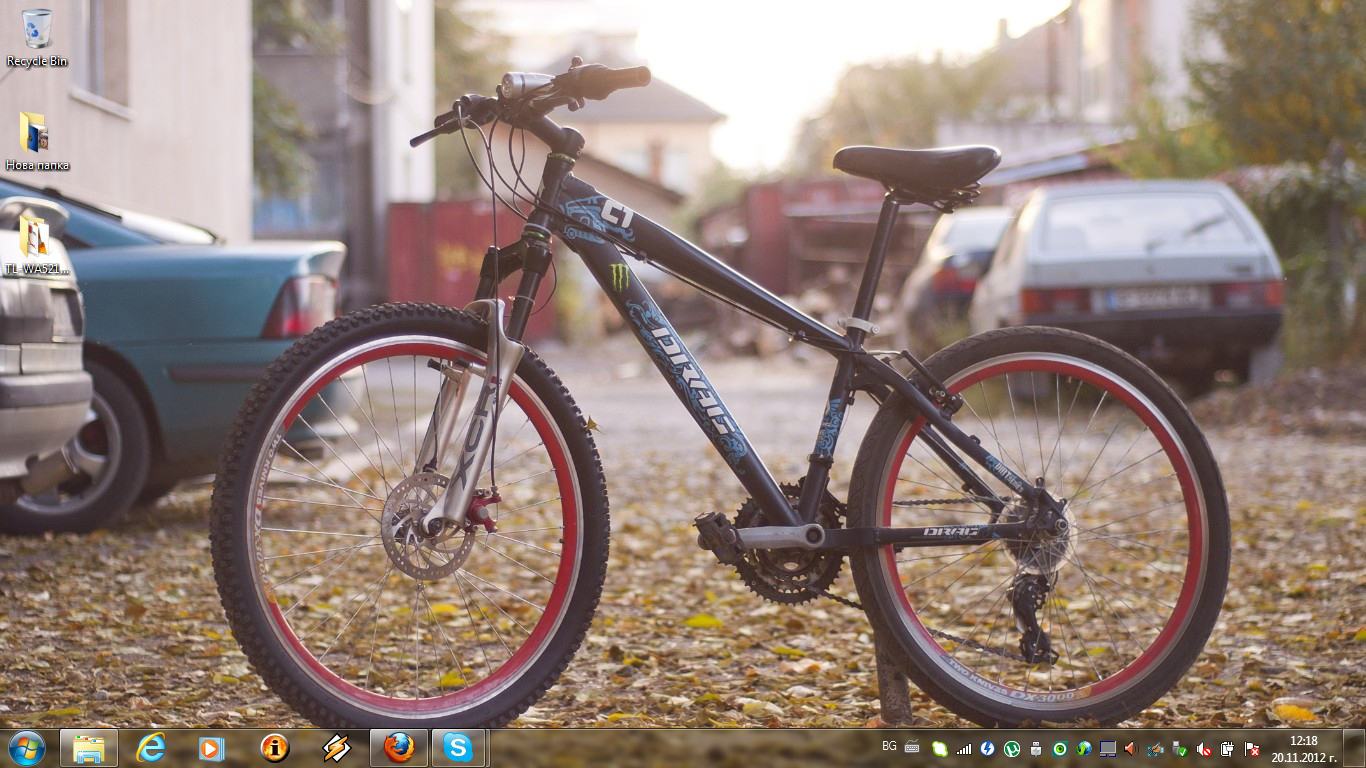This screenshot has width=1366, height=768.
Task: Click the monitor display tray icon
Action: tap(1108, 748)
